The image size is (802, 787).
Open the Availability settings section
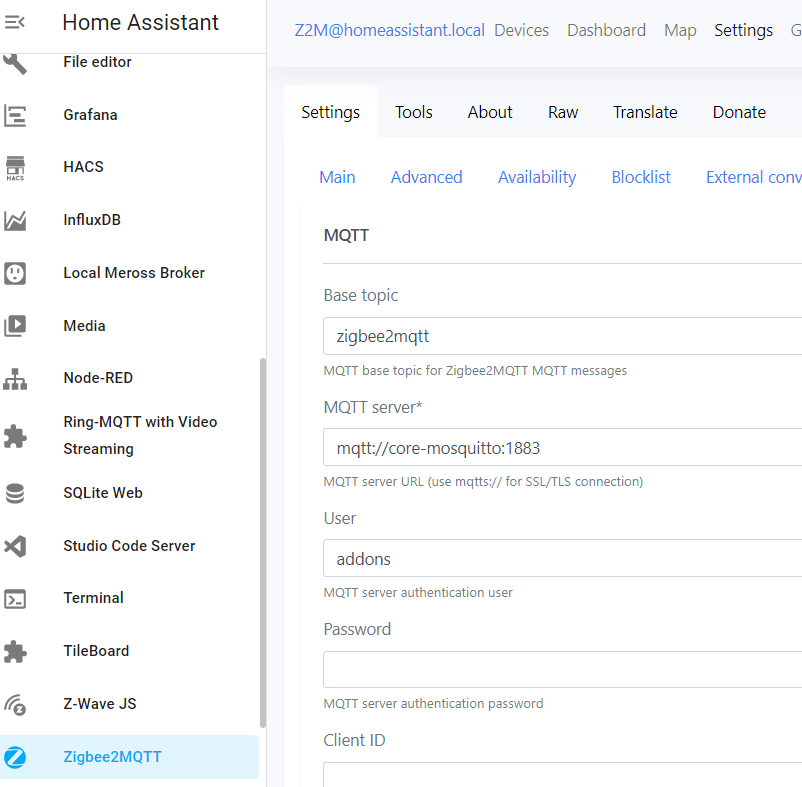(x=537, y=177)
